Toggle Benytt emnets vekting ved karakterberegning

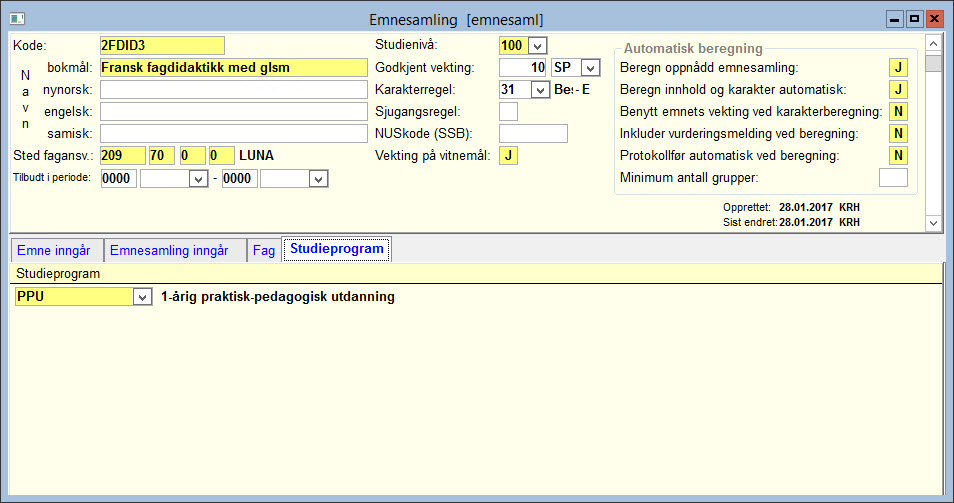tap(898, 111)
